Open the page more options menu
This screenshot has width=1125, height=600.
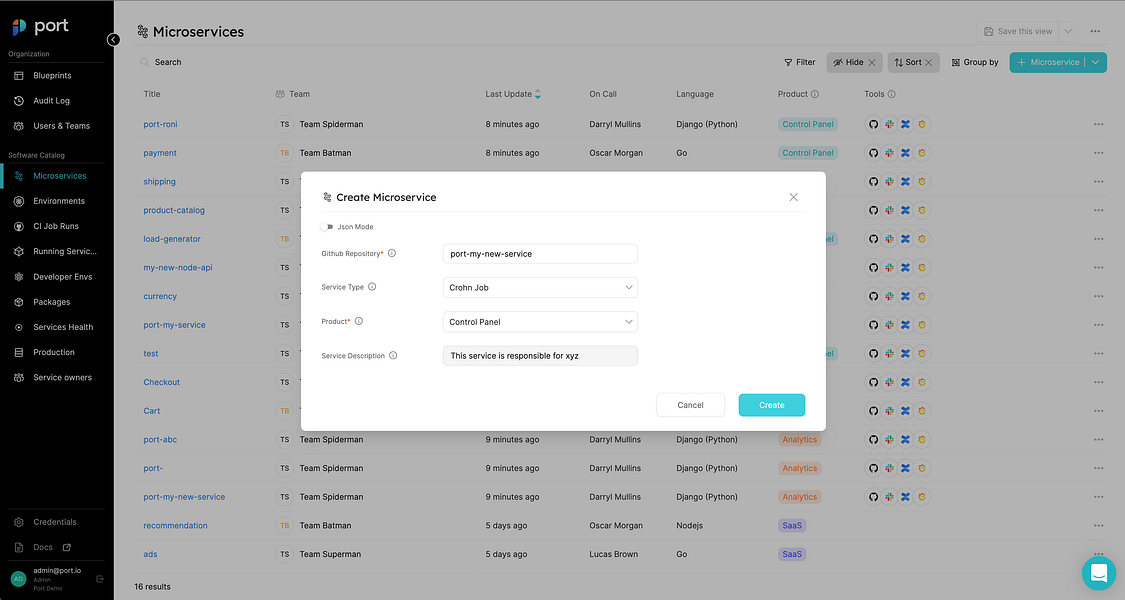click(1095, 32)
